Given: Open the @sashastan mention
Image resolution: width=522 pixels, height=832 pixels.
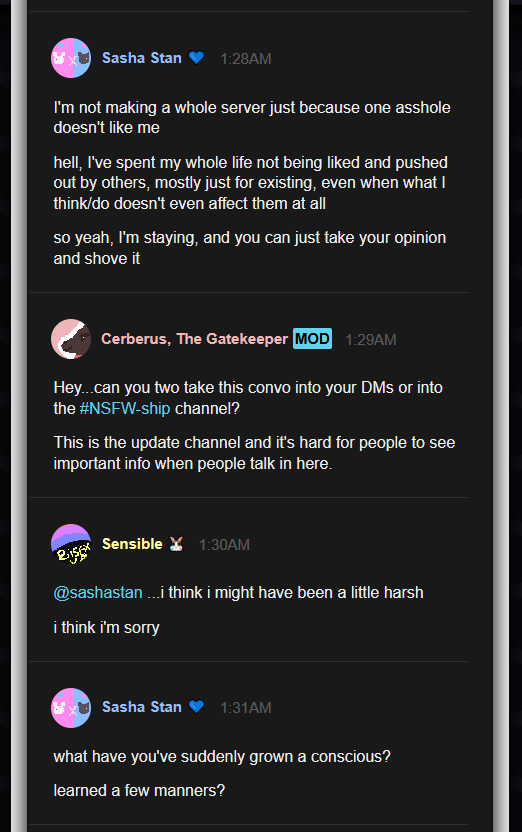Looking at the screenshot, I should tap(98, 592).
